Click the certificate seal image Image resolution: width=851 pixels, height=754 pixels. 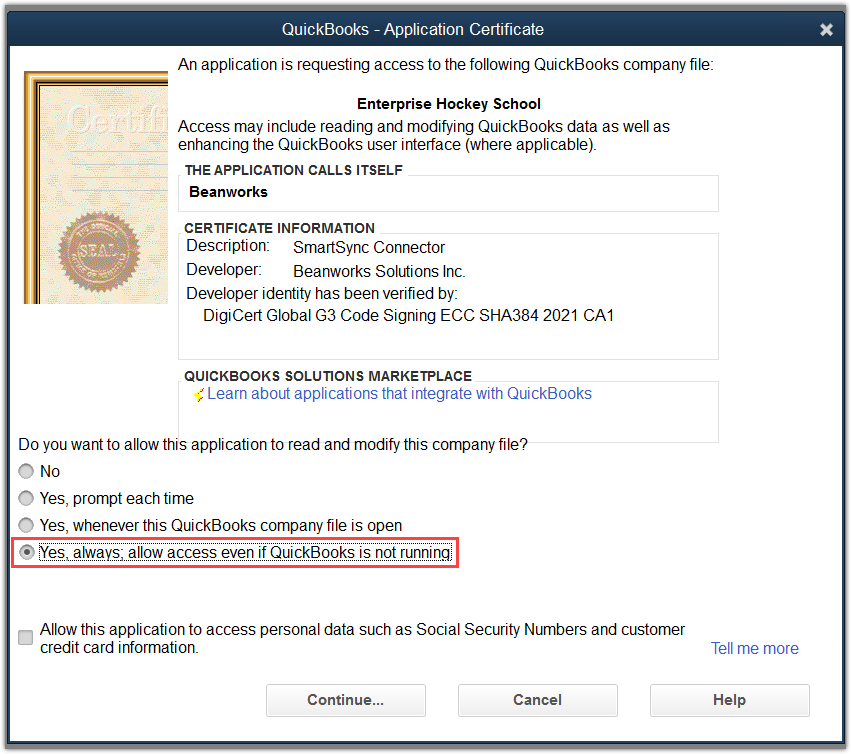click(x=99, y=252)
